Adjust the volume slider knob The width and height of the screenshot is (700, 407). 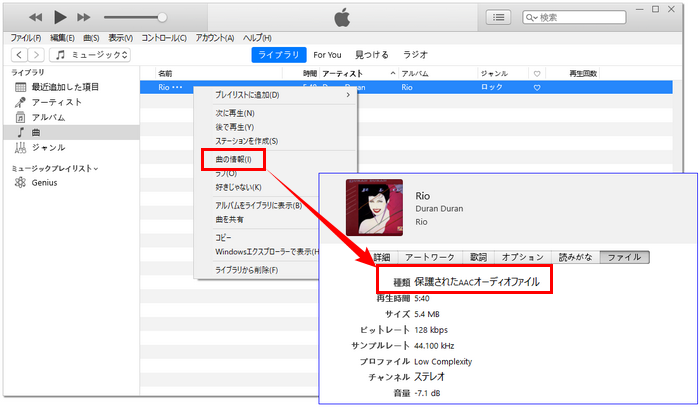point(162,17)
